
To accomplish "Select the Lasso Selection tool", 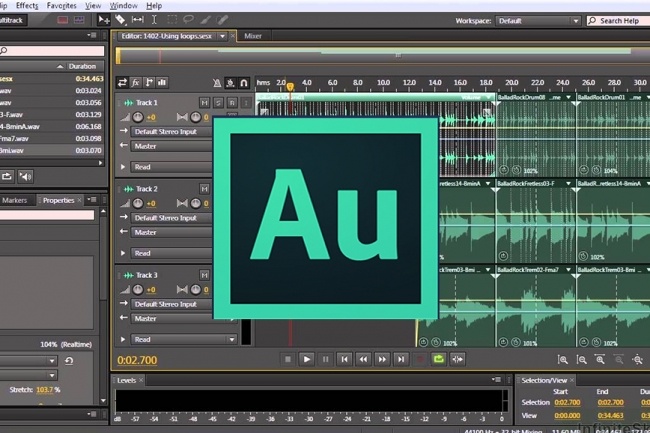I will (189, 19).
